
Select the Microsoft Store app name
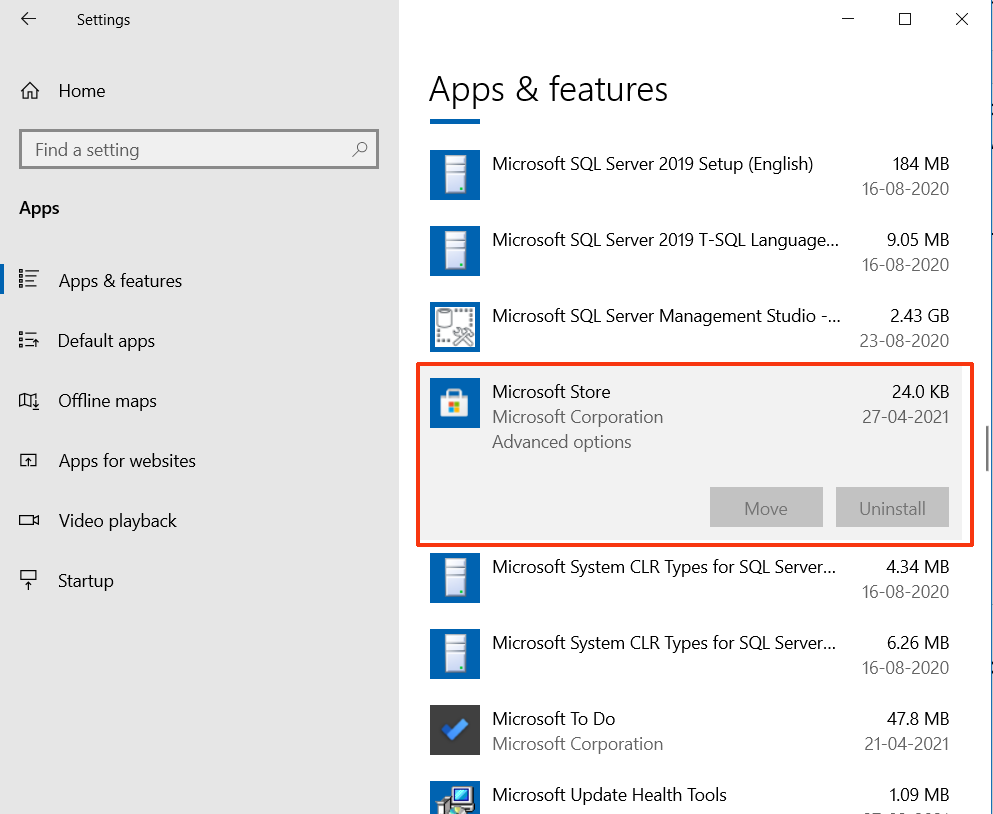pyautogui.click(x=551, y=391)
